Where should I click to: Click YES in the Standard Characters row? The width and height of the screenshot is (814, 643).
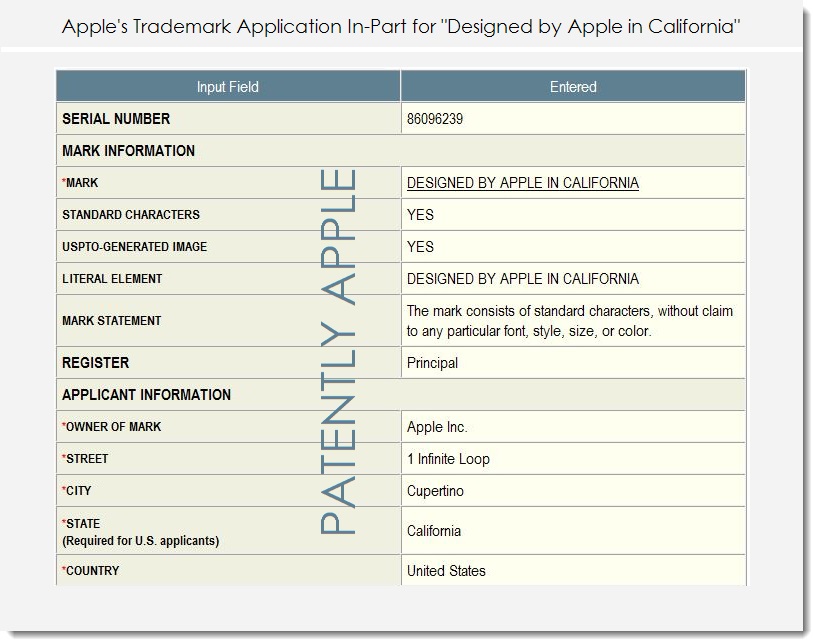[420, 215]
